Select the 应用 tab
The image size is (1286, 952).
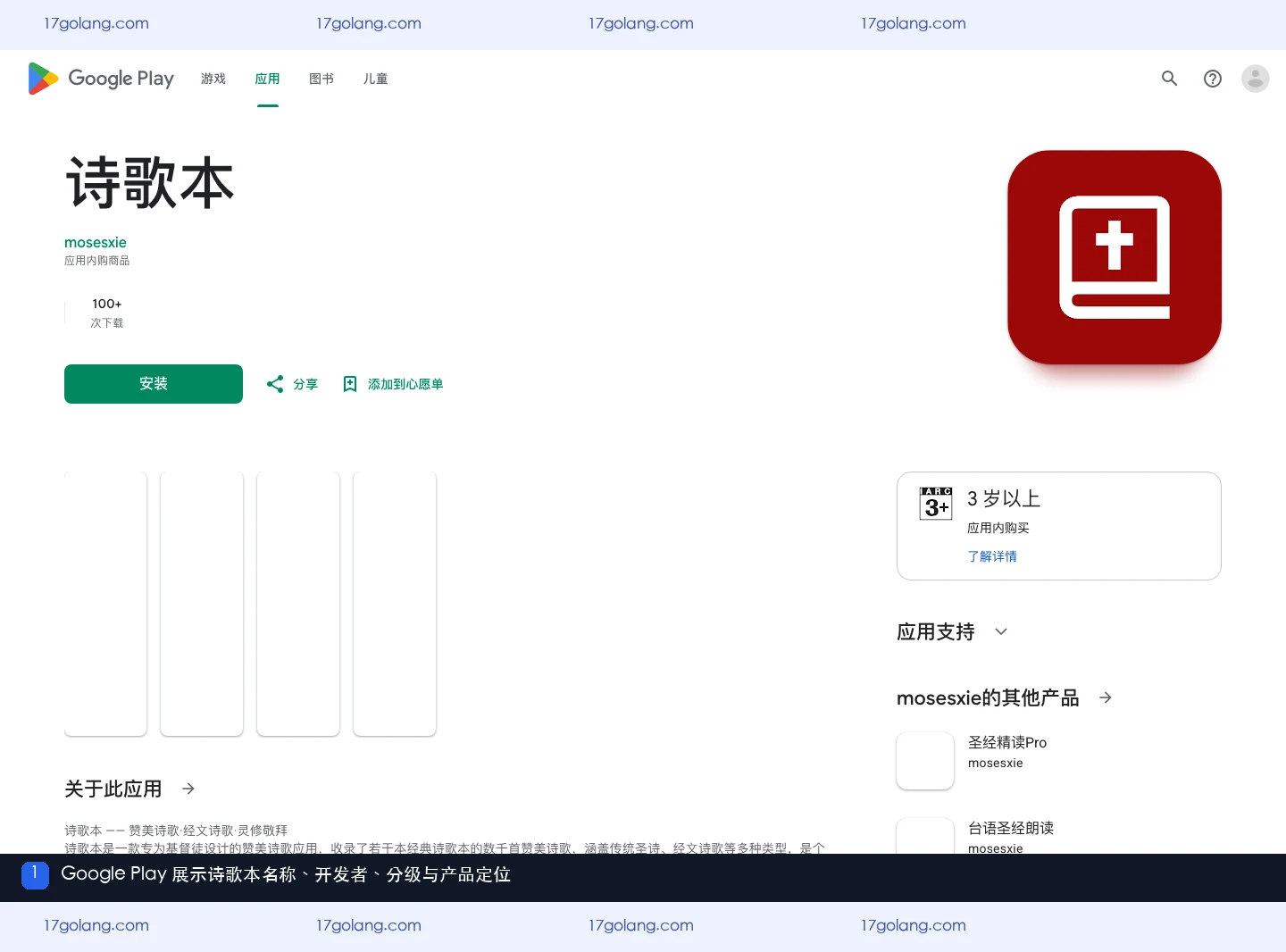coord(267,79)
